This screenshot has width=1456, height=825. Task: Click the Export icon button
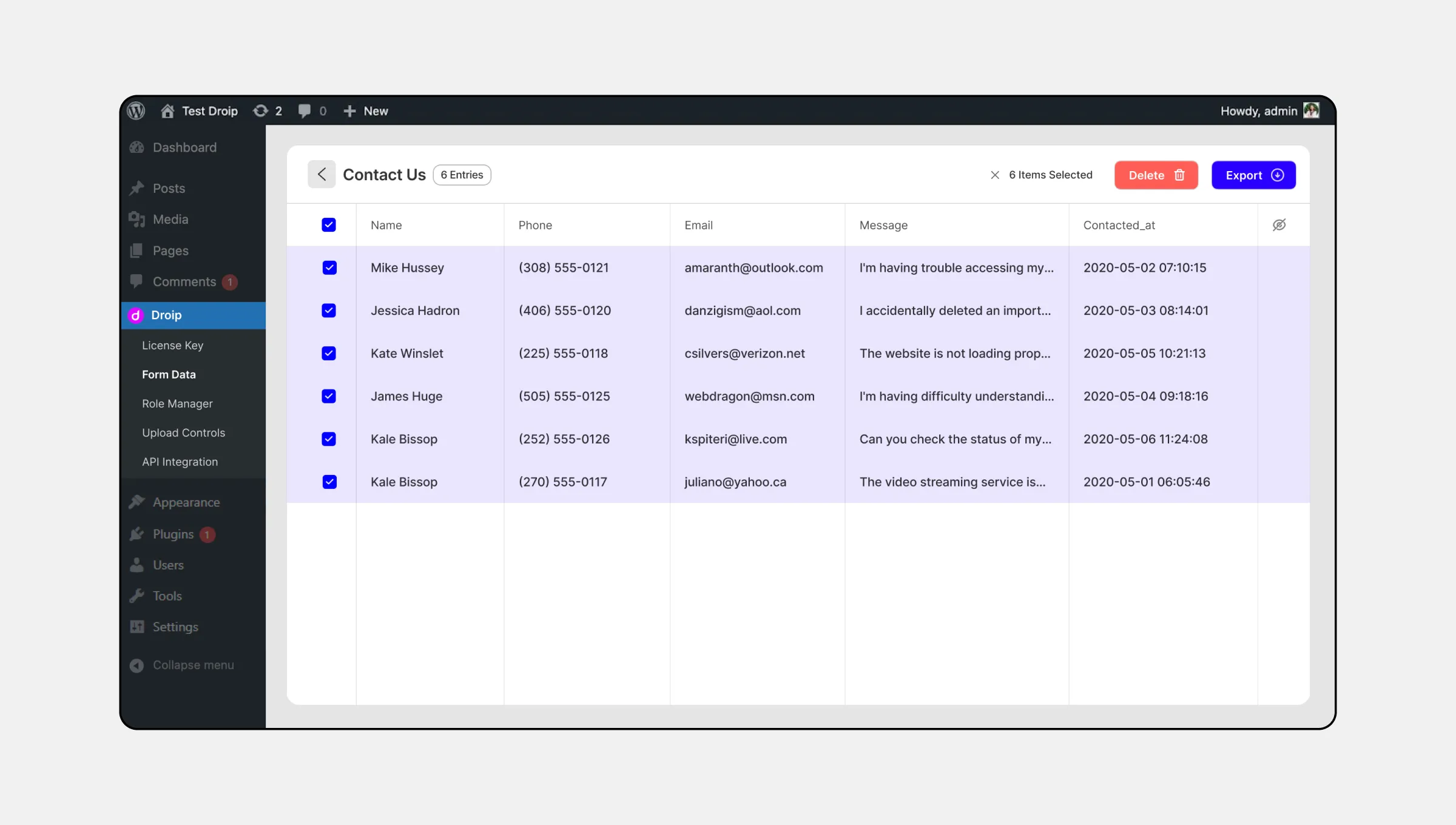(1278, 175)
